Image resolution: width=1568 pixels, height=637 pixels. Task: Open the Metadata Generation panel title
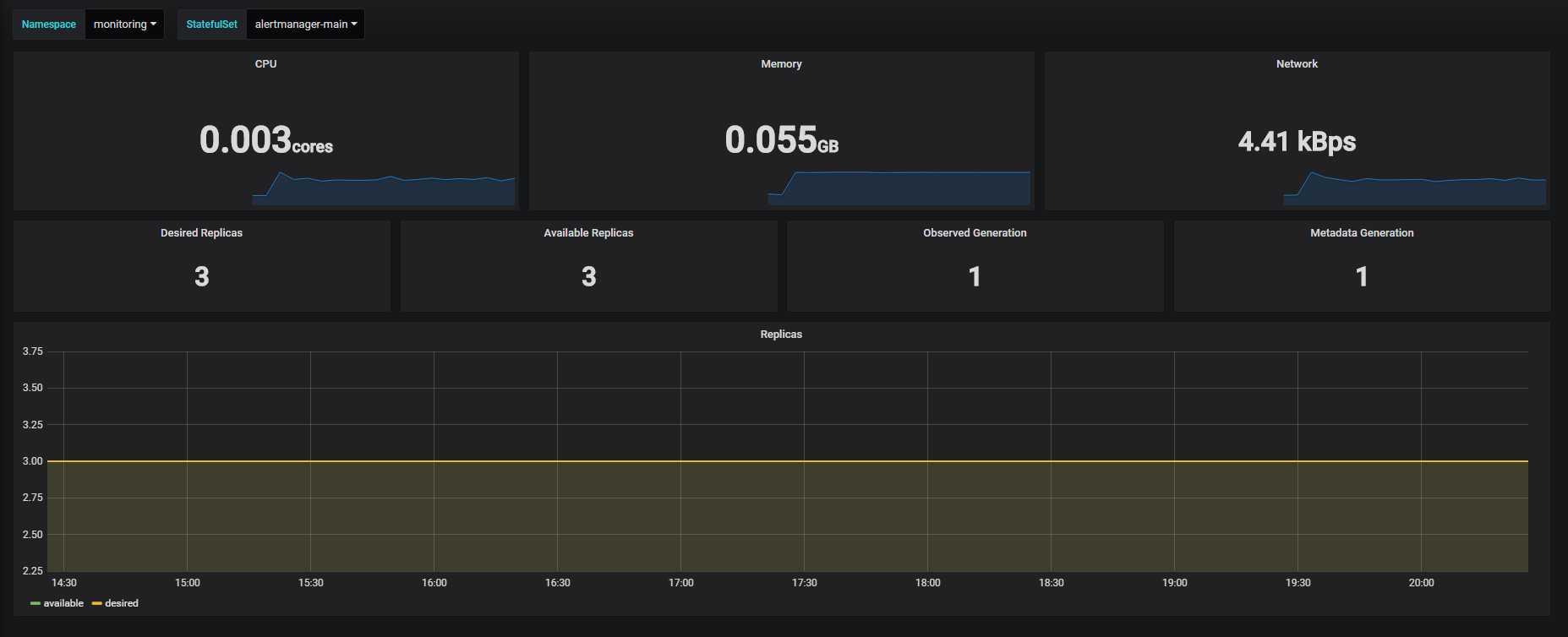tap(1362, 233)
